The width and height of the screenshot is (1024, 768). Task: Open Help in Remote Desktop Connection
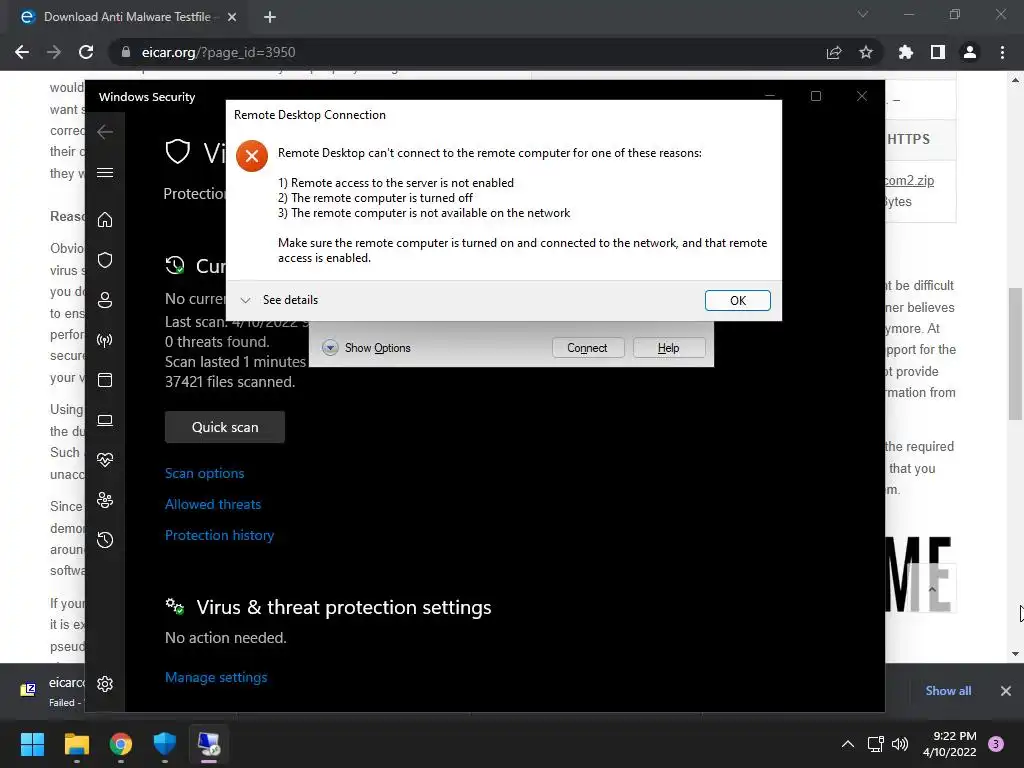click(668, 347)
